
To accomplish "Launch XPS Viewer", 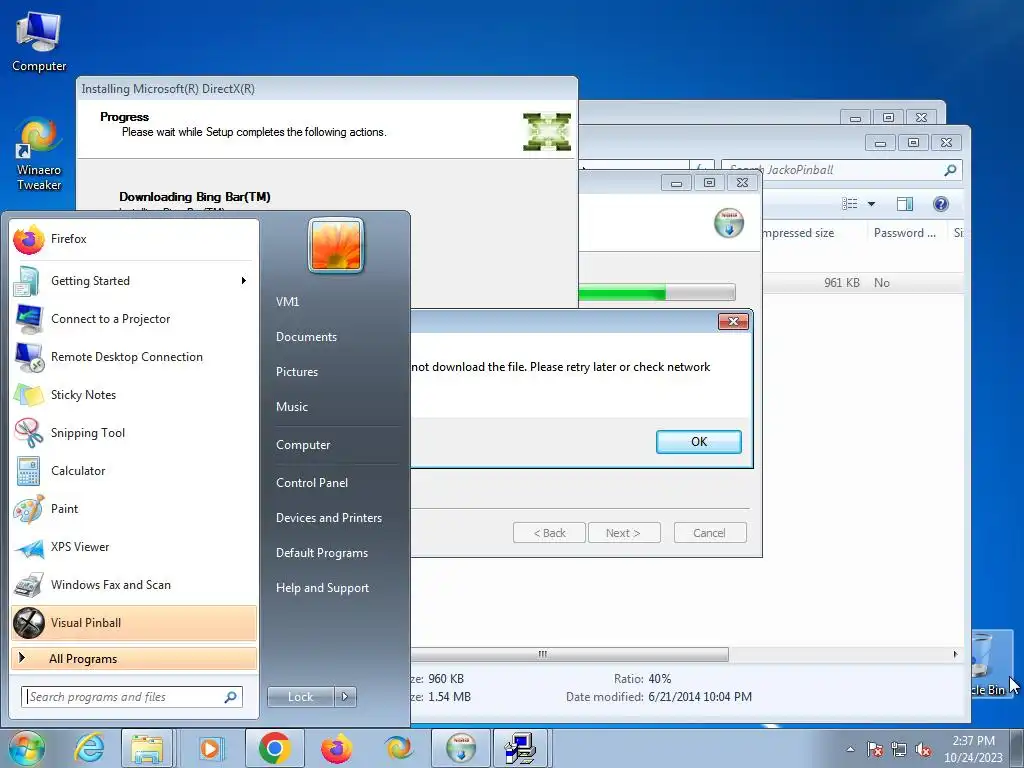I will tap(134, 547).
